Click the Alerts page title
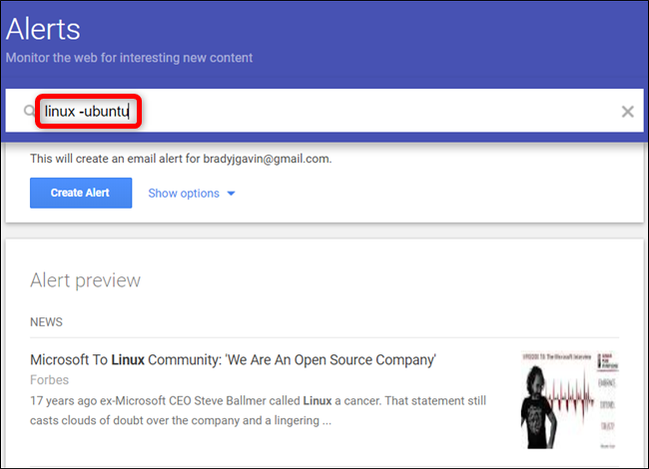Viewport: 649px width, 469px height. click(x=43, y=29)
